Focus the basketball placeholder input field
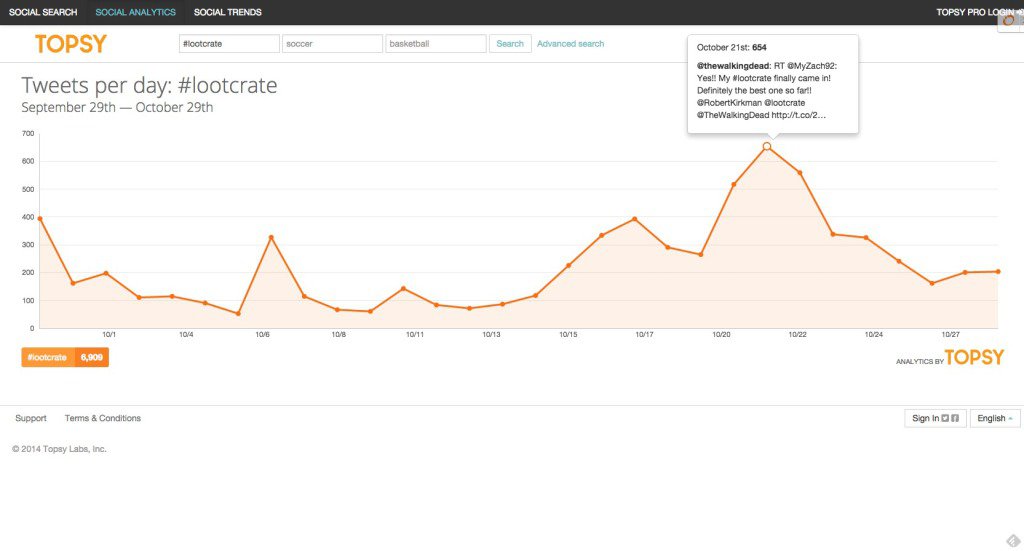1024x551 pixels. coord(436,44)
